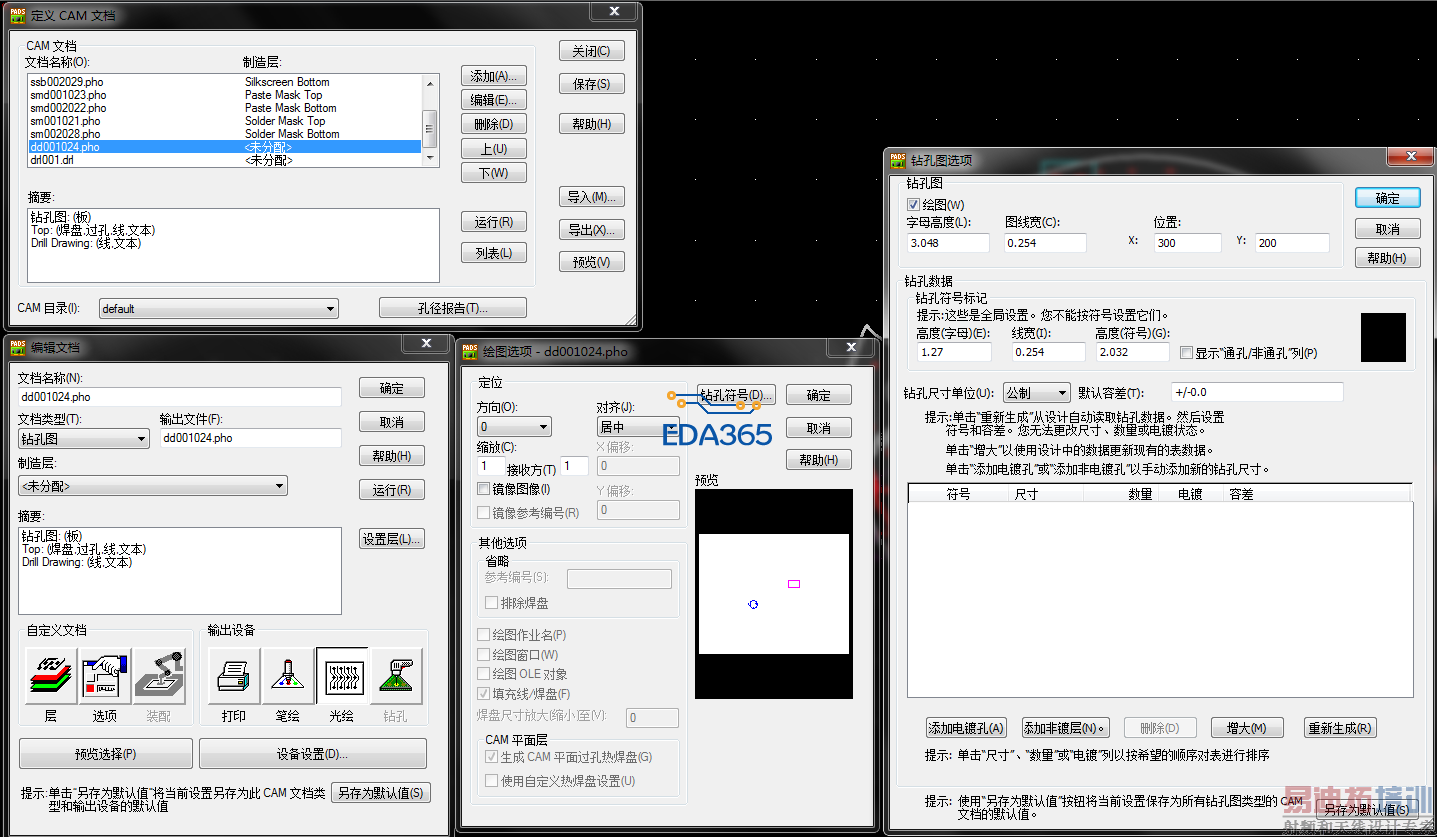Image resolution: width=1437 pixels, height=837 pixels.
Task: Toggle 使用自定义热焊盘设置(U) checkbox
Action: [x=491, y=780]
